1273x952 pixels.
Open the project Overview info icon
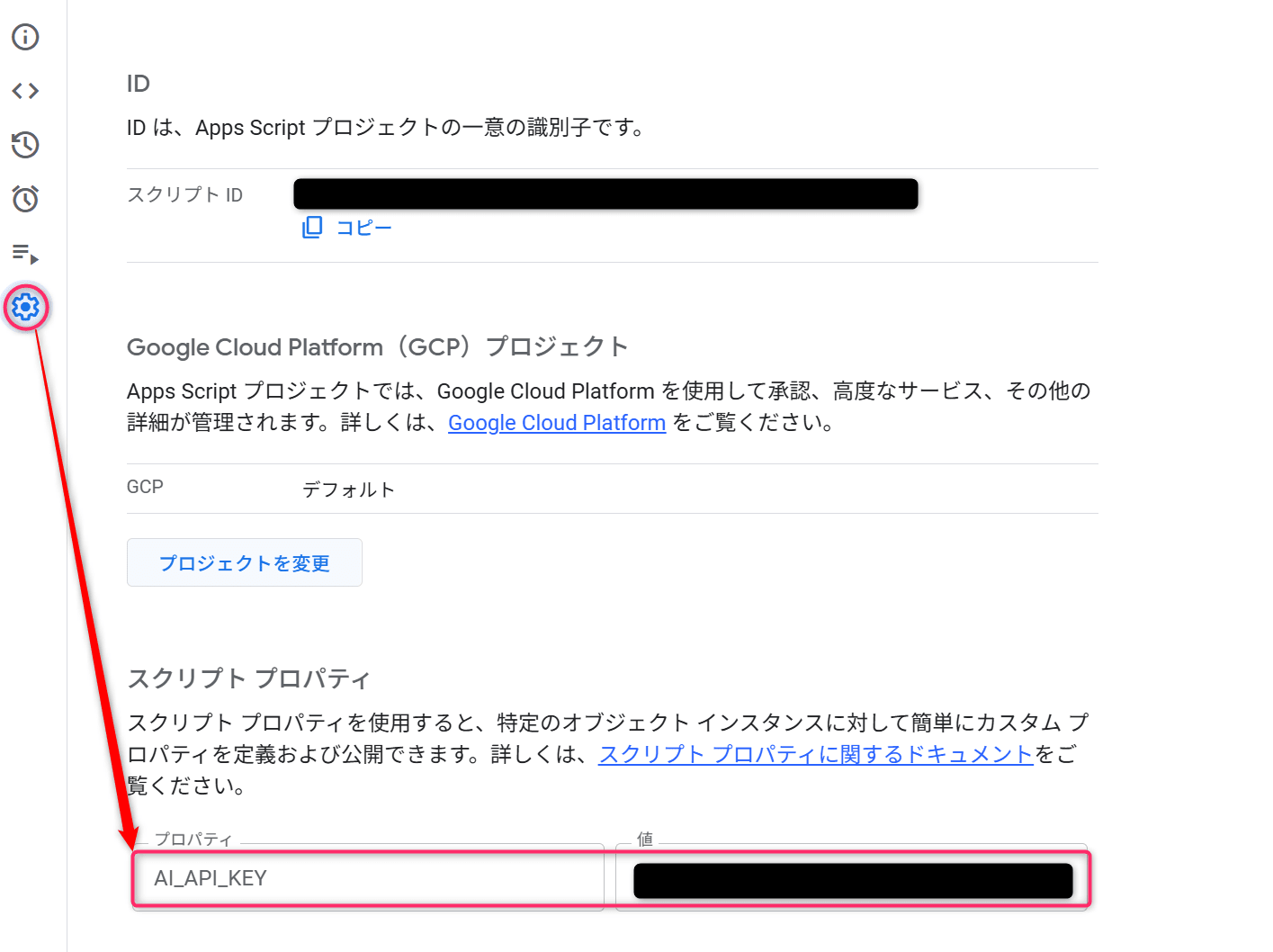point(25,37)
